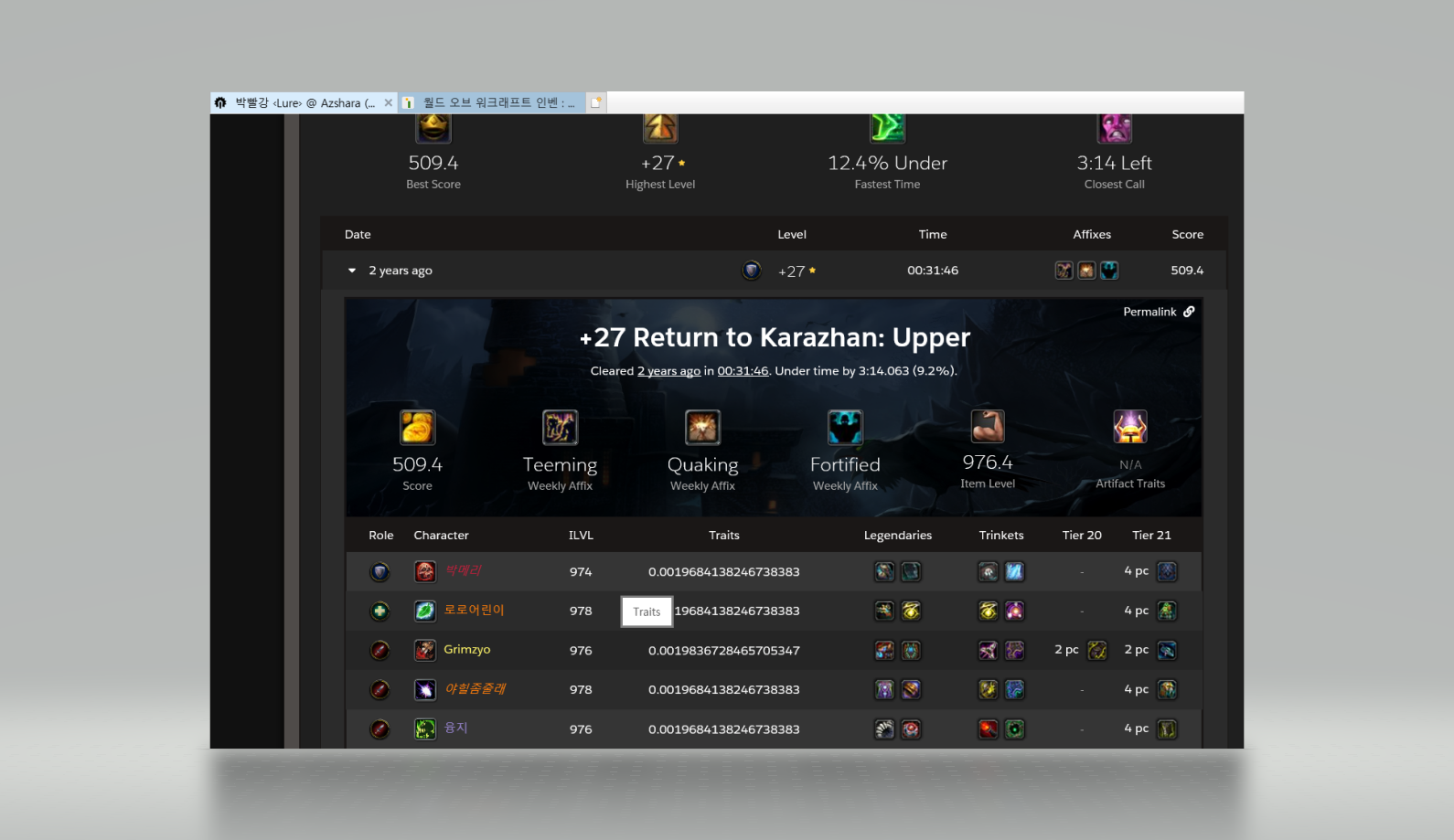Click the underlined 00:31:46 clear time link
1454x840 pixels.
click(x=743, y=371)
